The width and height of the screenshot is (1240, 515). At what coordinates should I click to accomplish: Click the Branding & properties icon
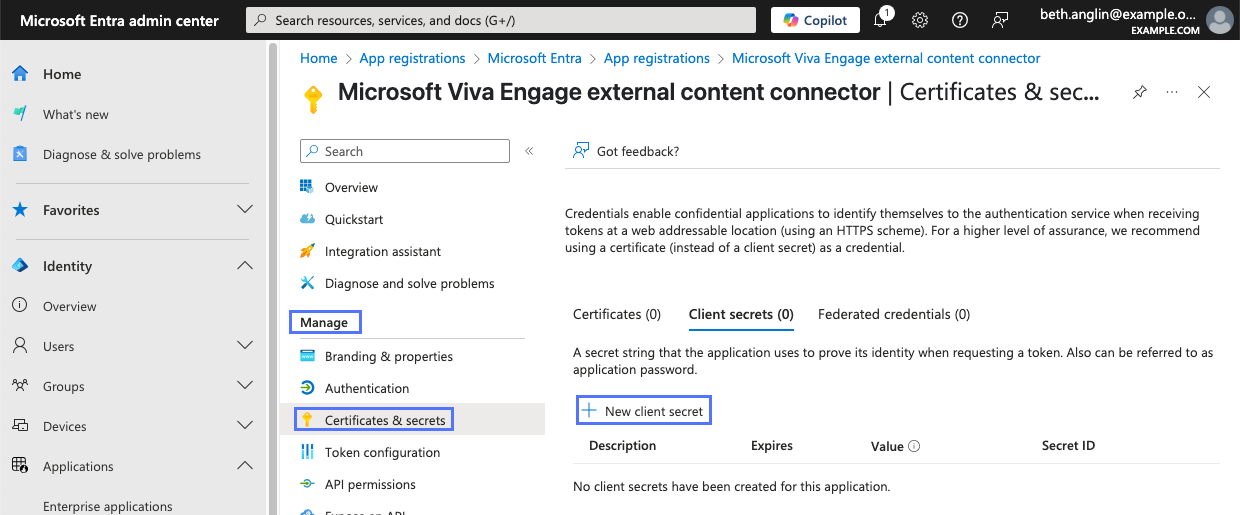[307, 356]
